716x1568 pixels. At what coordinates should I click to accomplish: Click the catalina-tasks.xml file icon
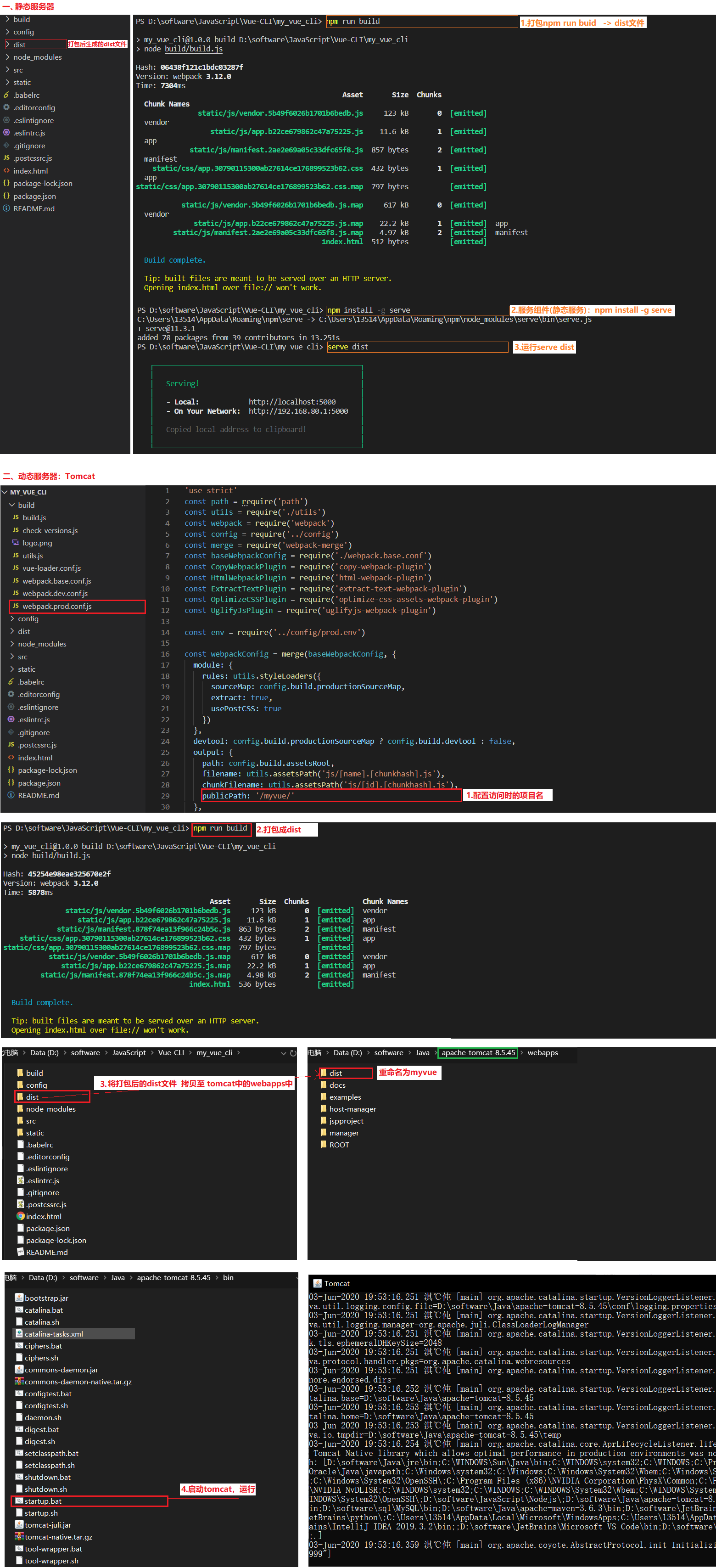[x=19, y=1333]
